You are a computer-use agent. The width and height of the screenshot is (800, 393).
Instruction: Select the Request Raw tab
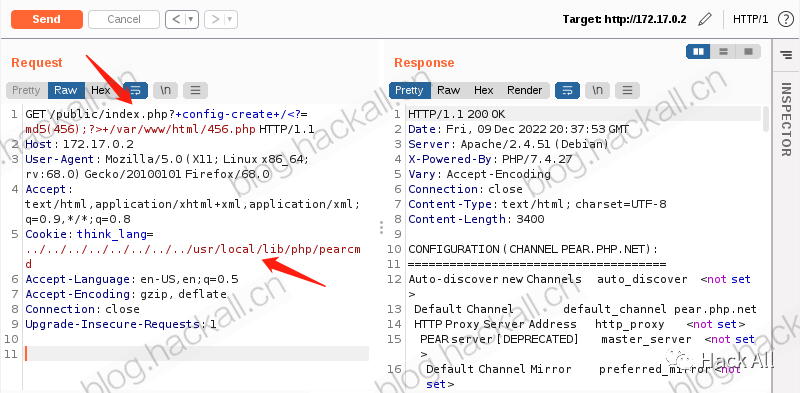click(x=66, y=90)
